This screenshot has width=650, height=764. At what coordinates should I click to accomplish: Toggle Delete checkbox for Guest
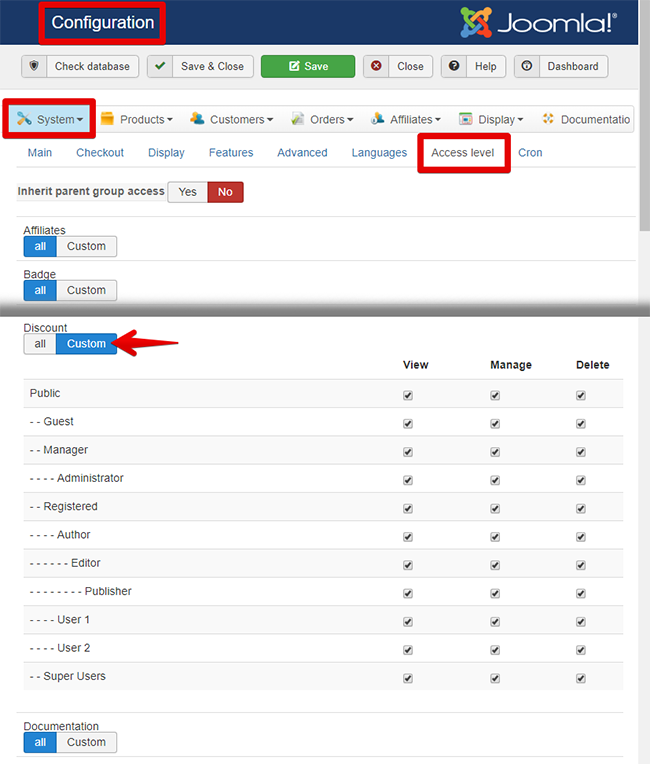pos(581,423)
